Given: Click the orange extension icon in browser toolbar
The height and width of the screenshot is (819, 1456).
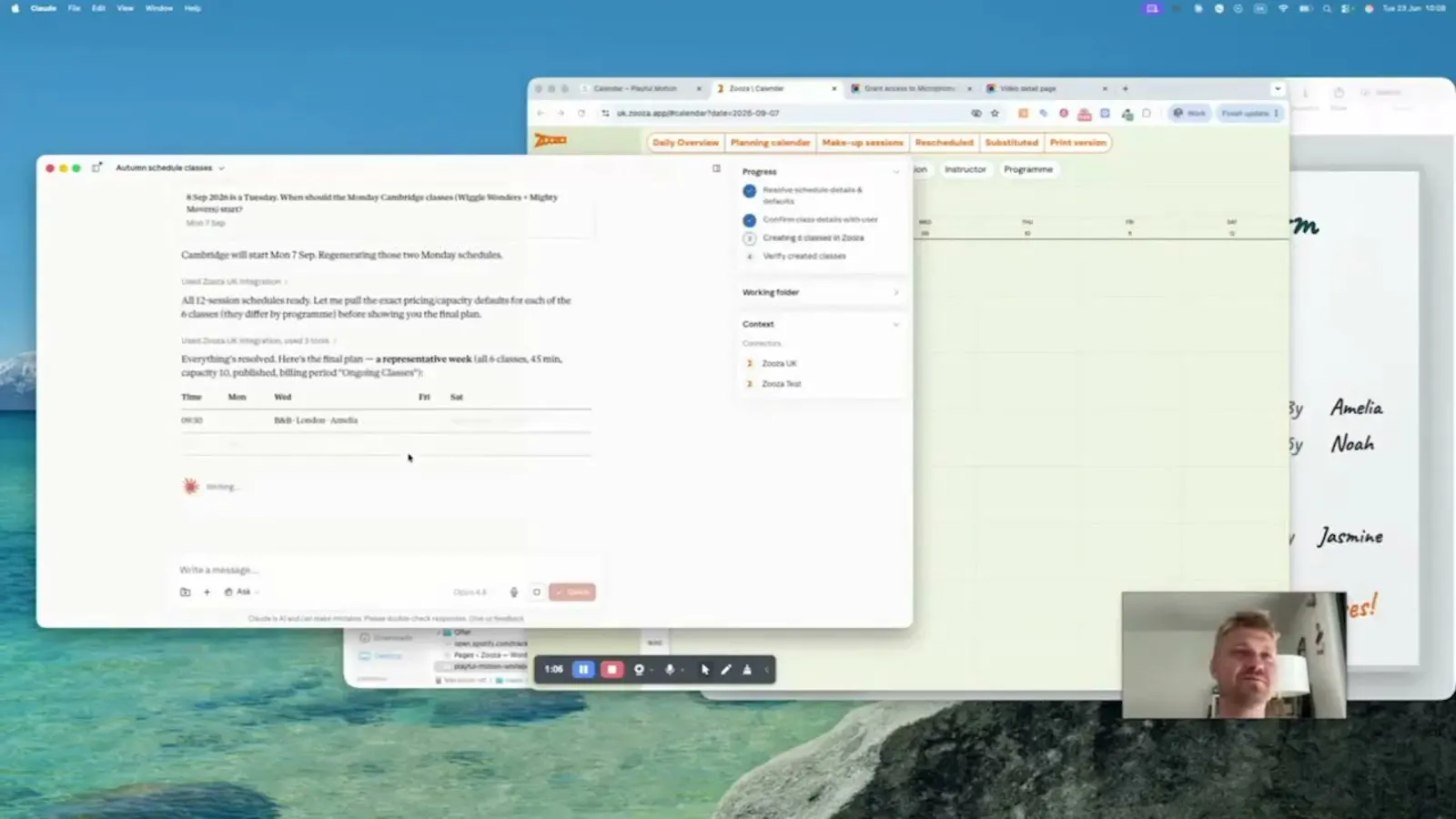Looking at the screenshot, I should coord(1023,113).
